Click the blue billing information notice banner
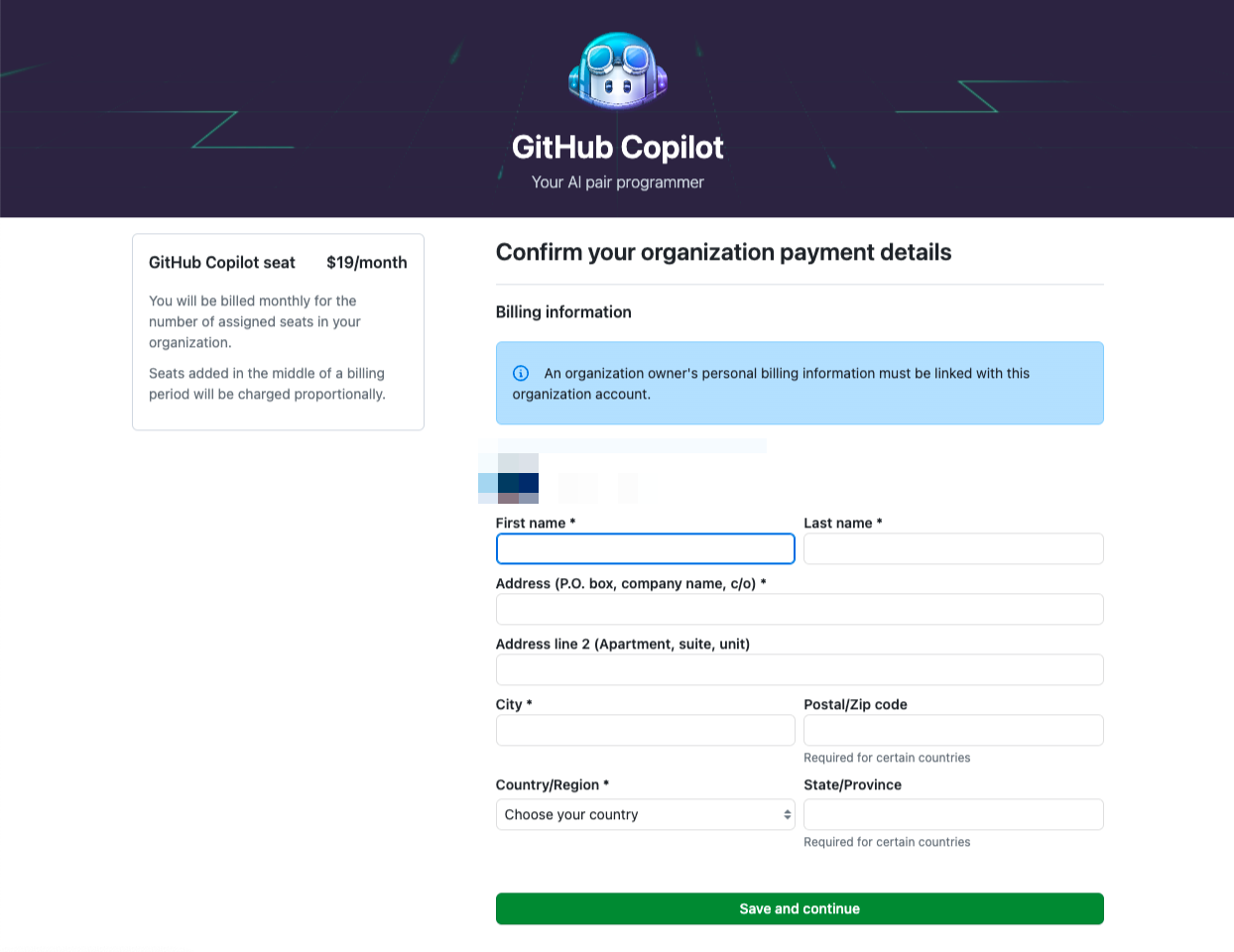1234x952 pixels. tap(800, 383)
